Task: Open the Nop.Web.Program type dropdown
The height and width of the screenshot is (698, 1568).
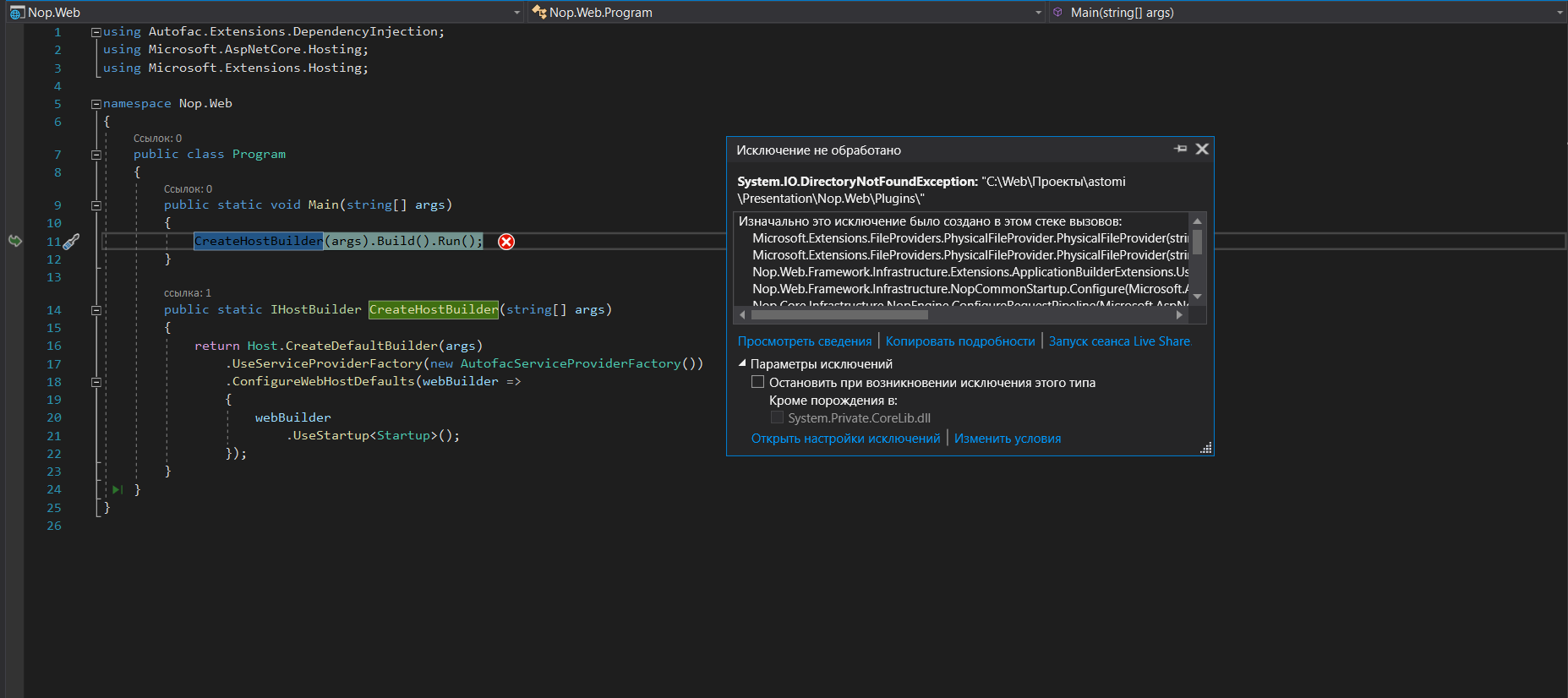Action: coord(1039,13)
